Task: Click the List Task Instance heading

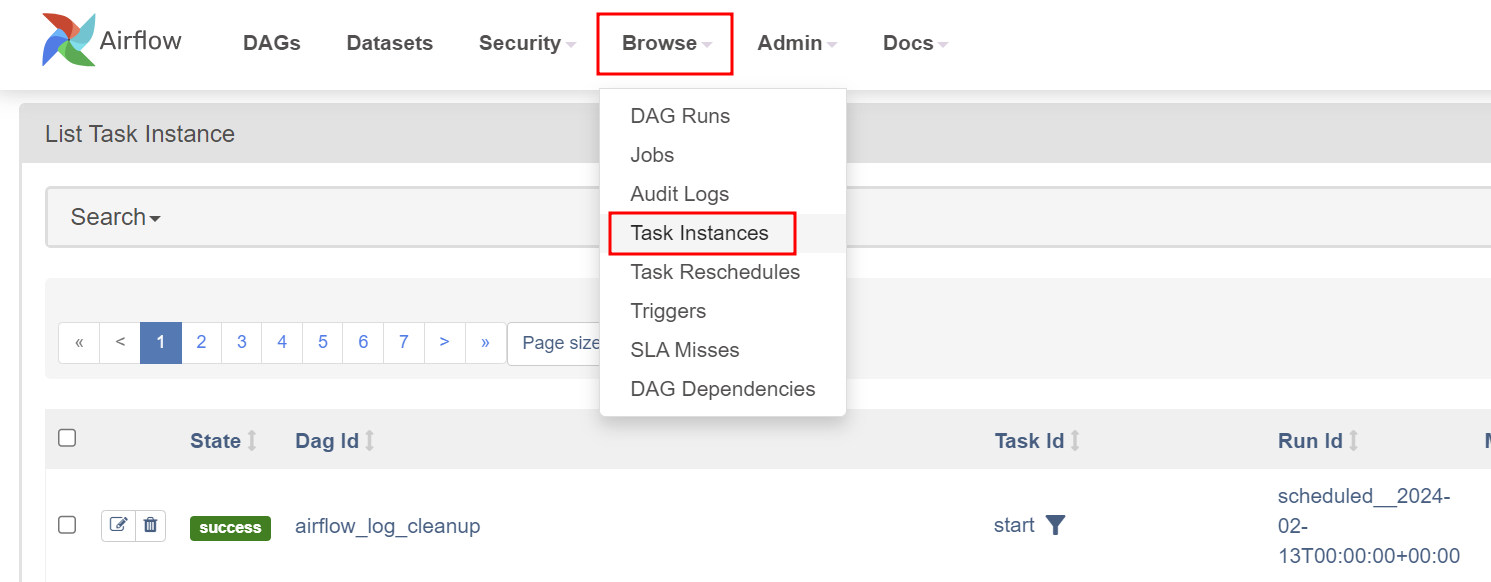Action: (x=140, y=134)
